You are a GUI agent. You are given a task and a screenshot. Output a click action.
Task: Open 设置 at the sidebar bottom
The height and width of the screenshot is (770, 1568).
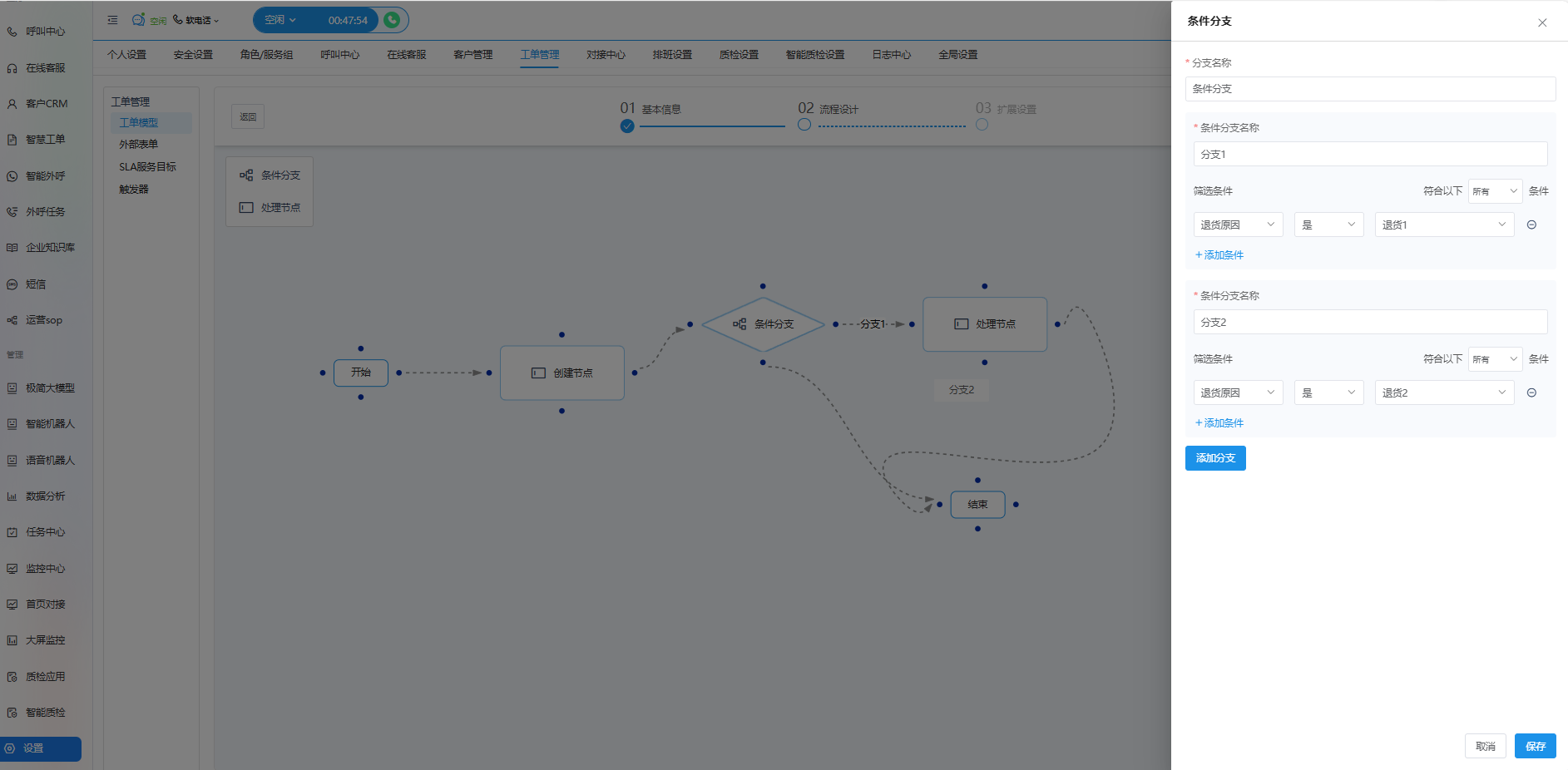41,748
